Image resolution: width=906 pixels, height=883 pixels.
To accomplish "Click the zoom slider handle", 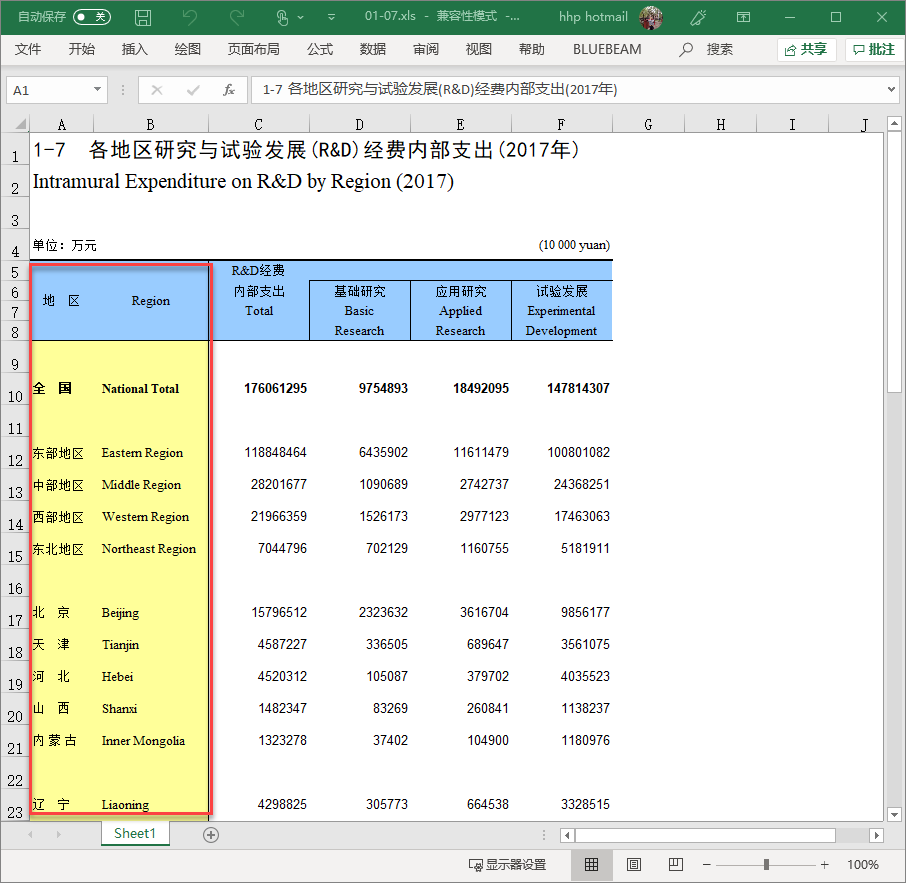I will pyautogui.click(x=766, y=864).
